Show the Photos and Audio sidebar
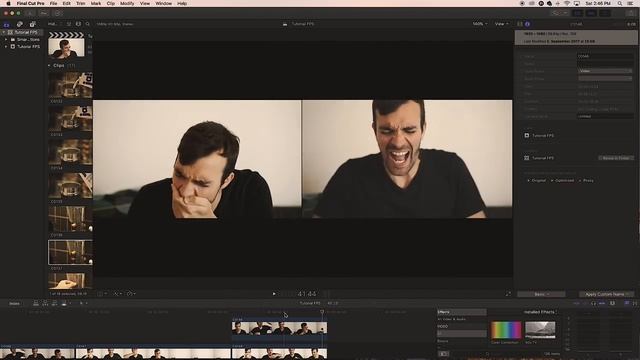The width and height of the screenshot is (640, 360). (x=20, y=24)
